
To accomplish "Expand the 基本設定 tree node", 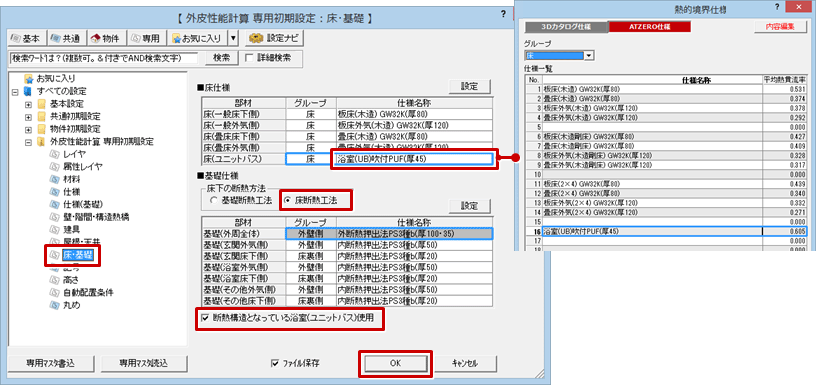I will (x=28, y=104).
